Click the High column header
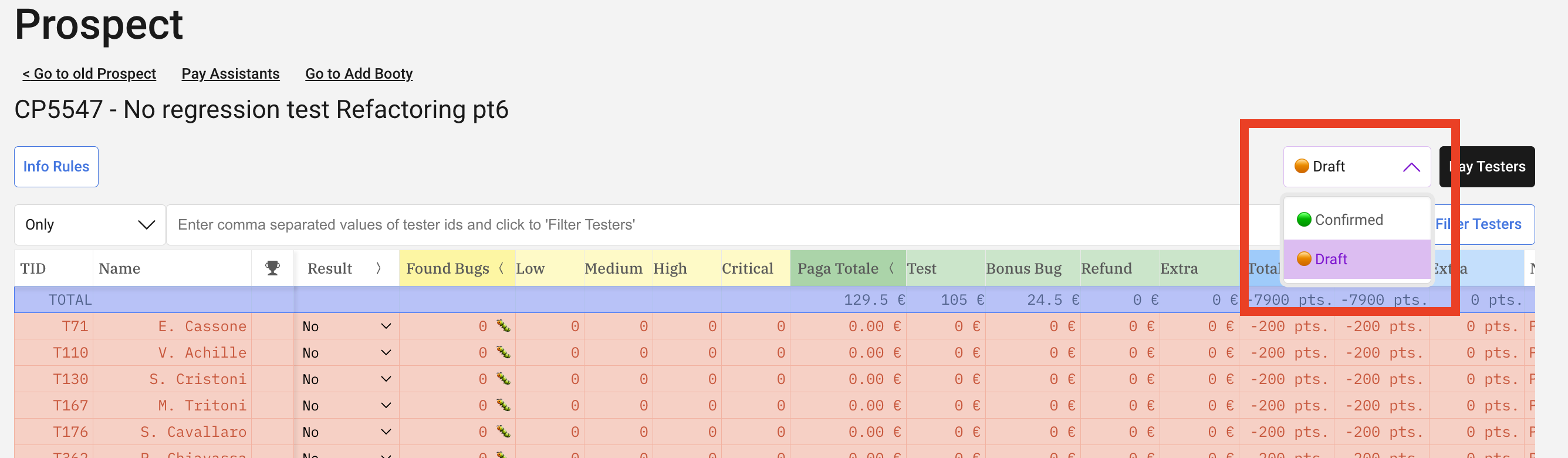This screenshot has height=458, width=1568. coord(687,268)
